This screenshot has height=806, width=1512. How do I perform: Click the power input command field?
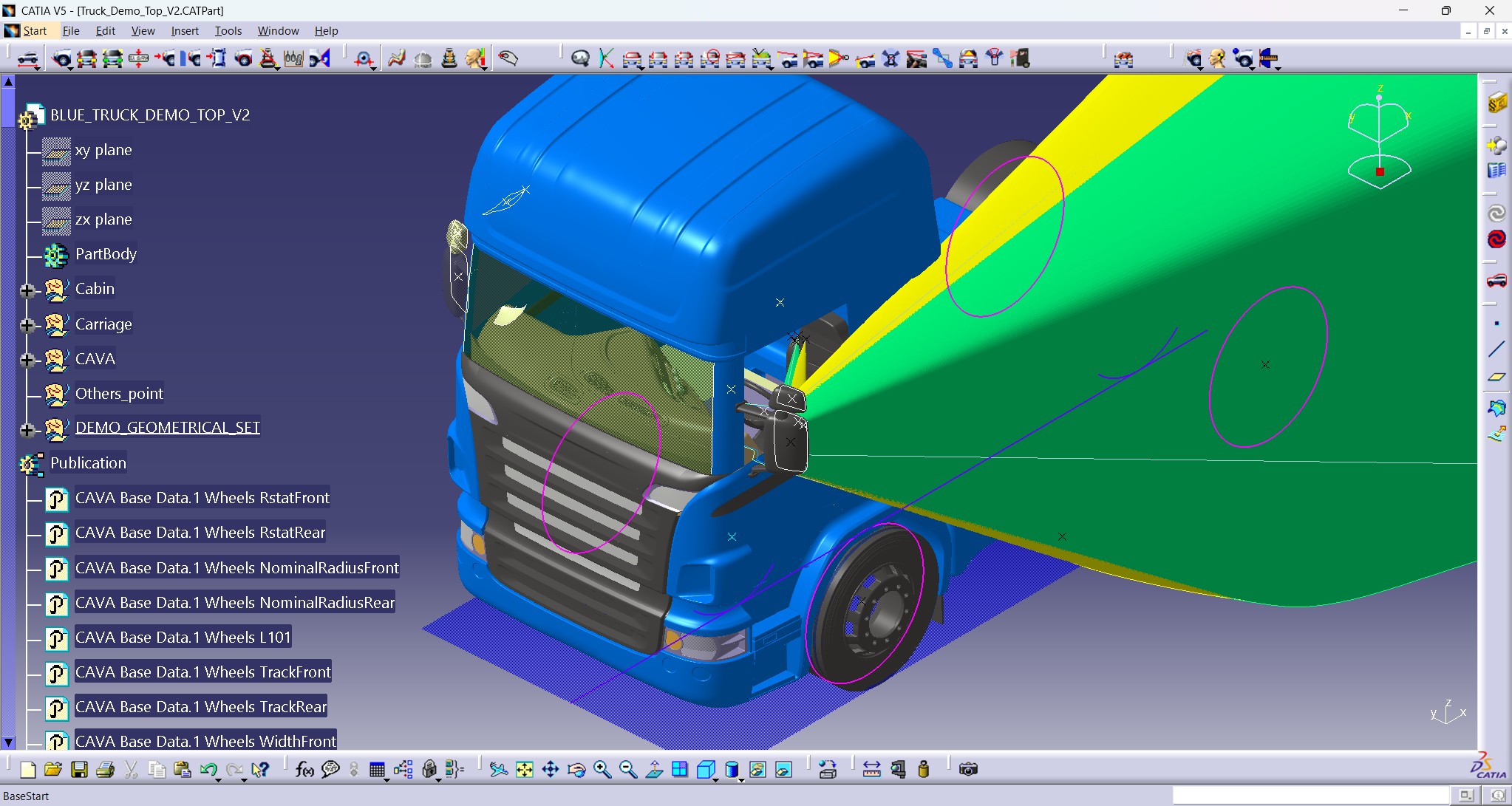coord(1310,796)
